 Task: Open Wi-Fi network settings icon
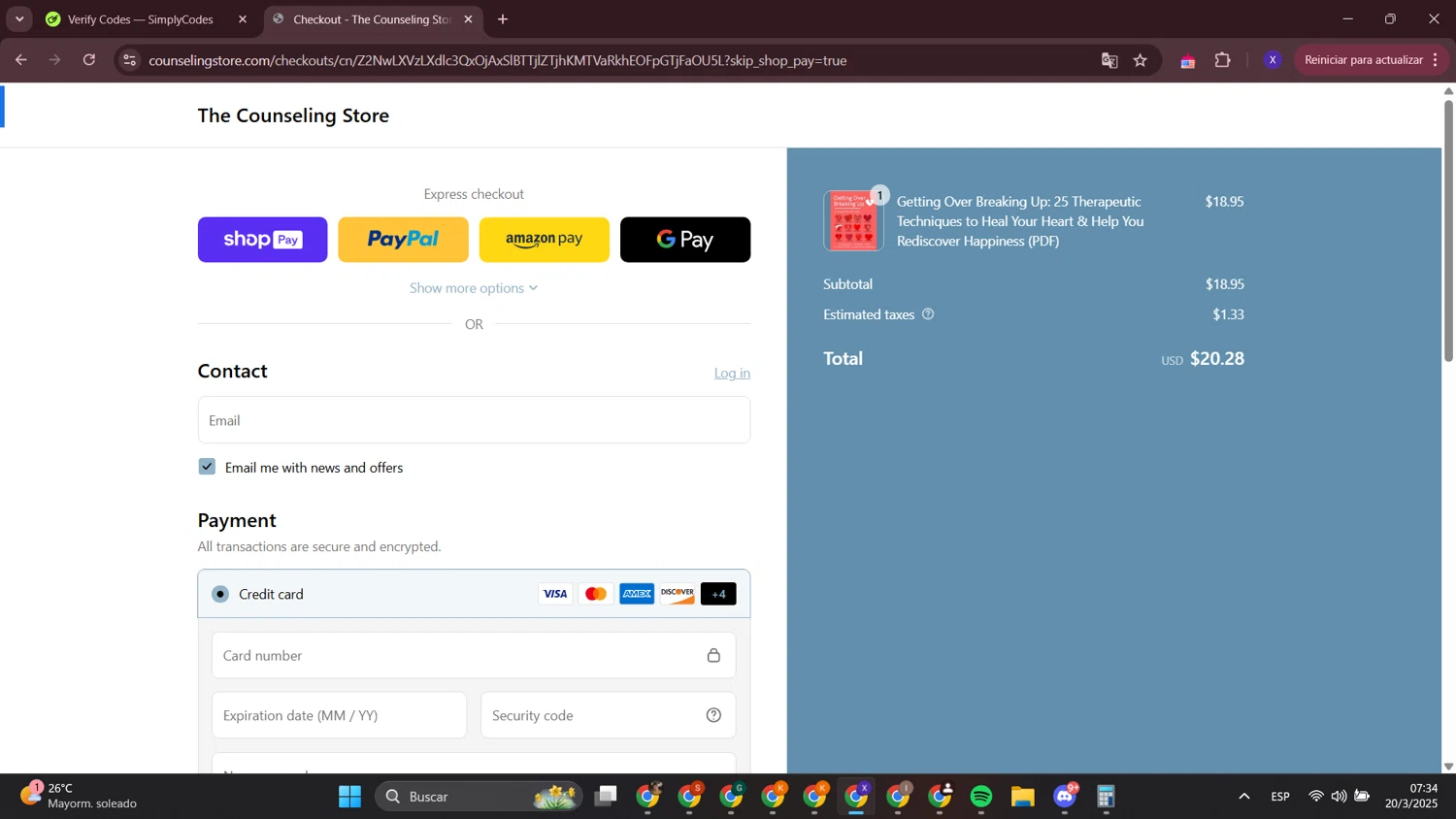[1316, 797]
